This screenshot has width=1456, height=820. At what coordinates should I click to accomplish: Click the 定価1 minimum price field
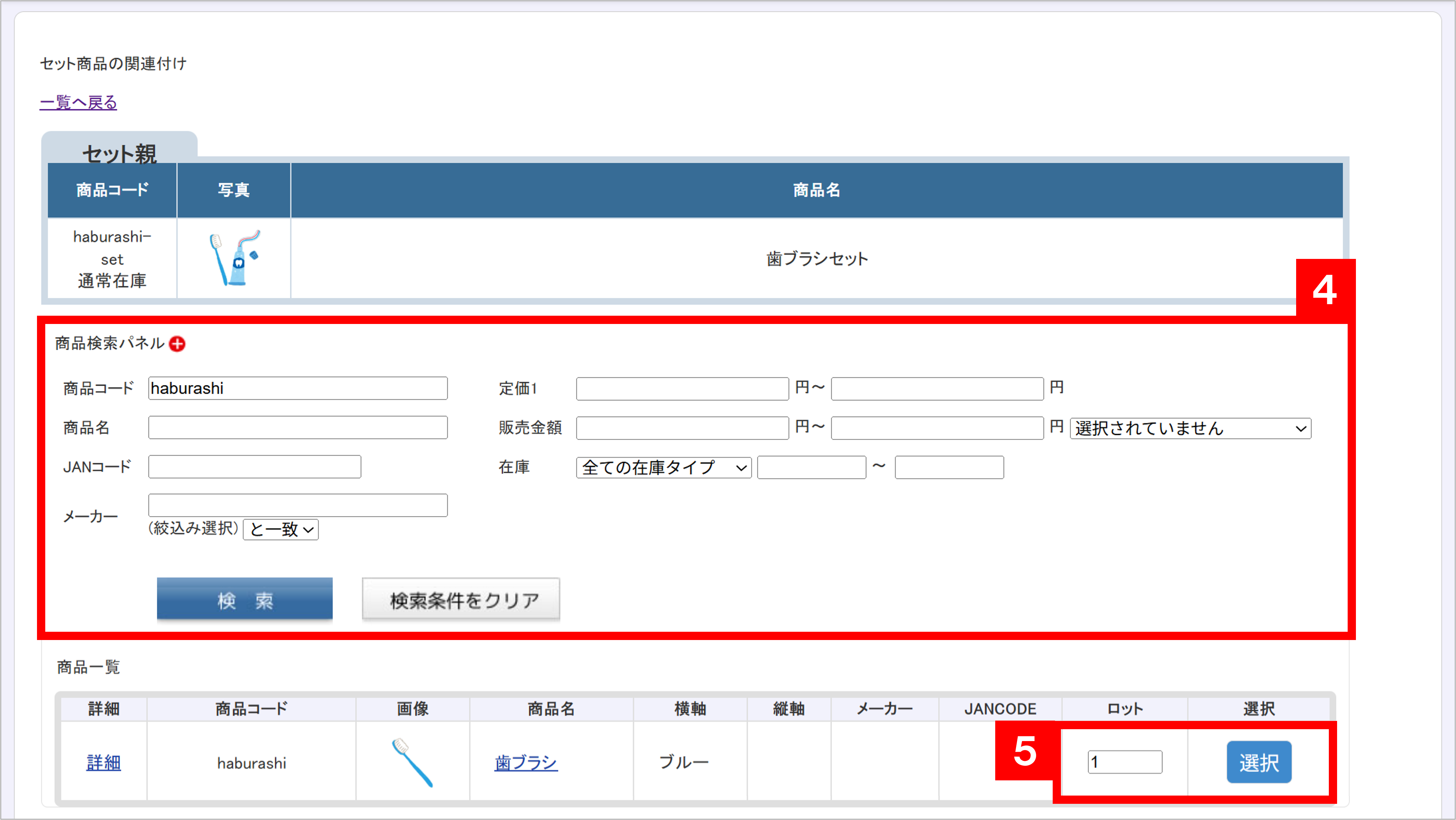pos(682,389)
